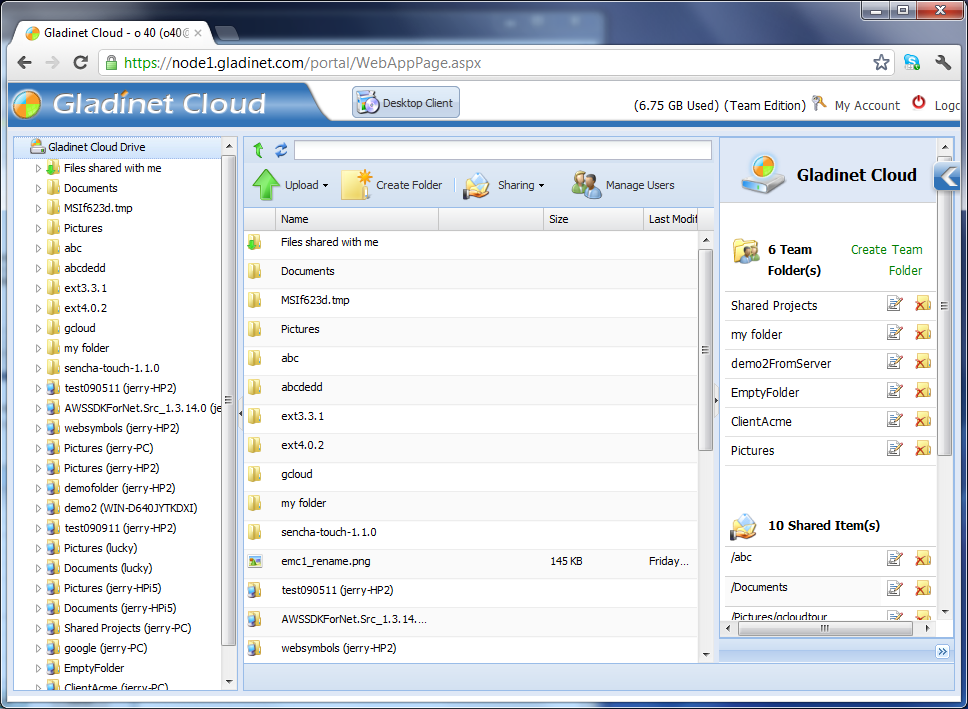Click the browser address bar URL
Screen dimensions: 968x709
click(302, 62)
